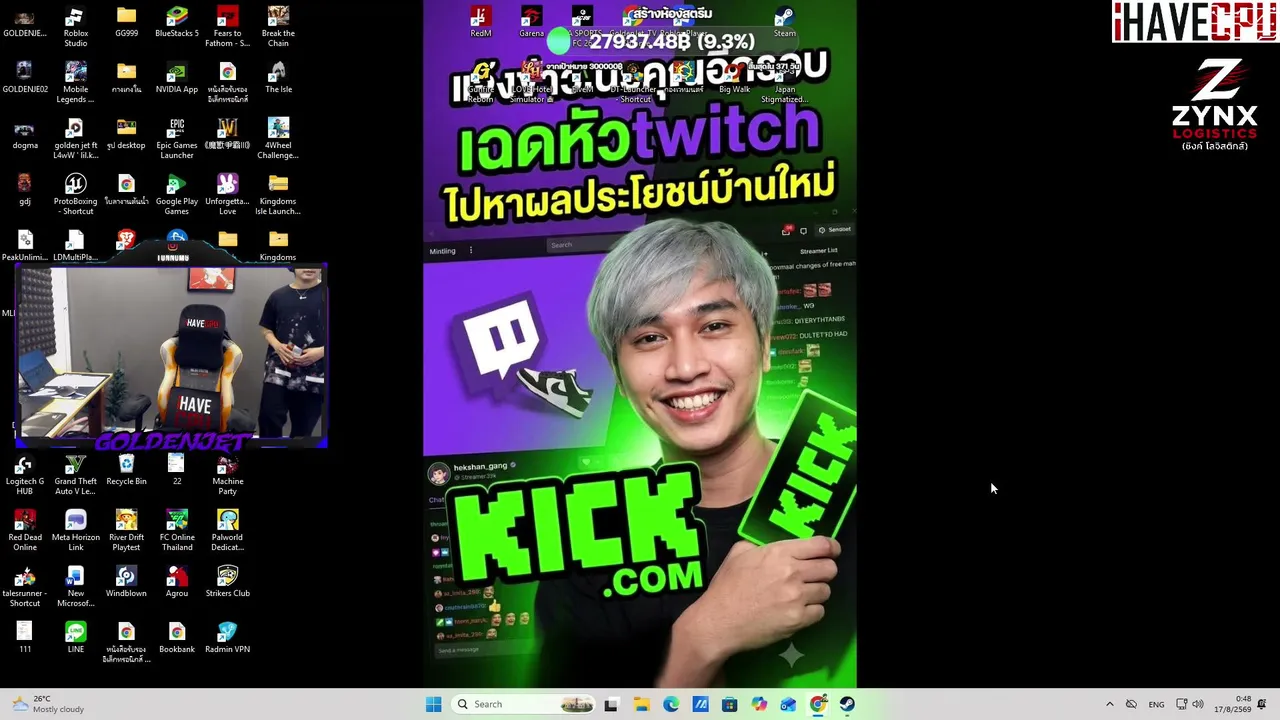Image resolution: width=1280 pixels, height=720 pixels.
Task: Switch to Steam in the taskbar
Action: coord(847,704)
